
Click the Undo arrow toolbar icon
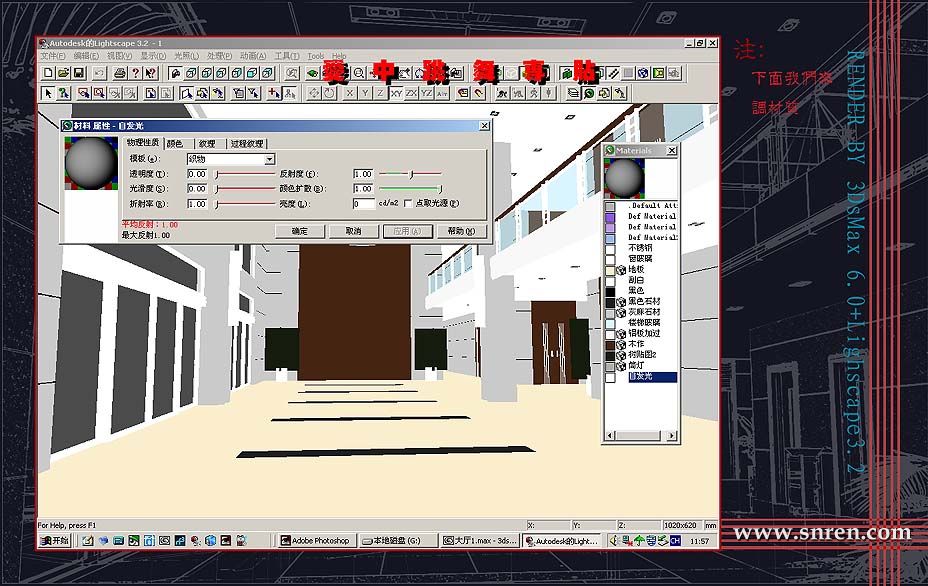[x=99, y=73]
